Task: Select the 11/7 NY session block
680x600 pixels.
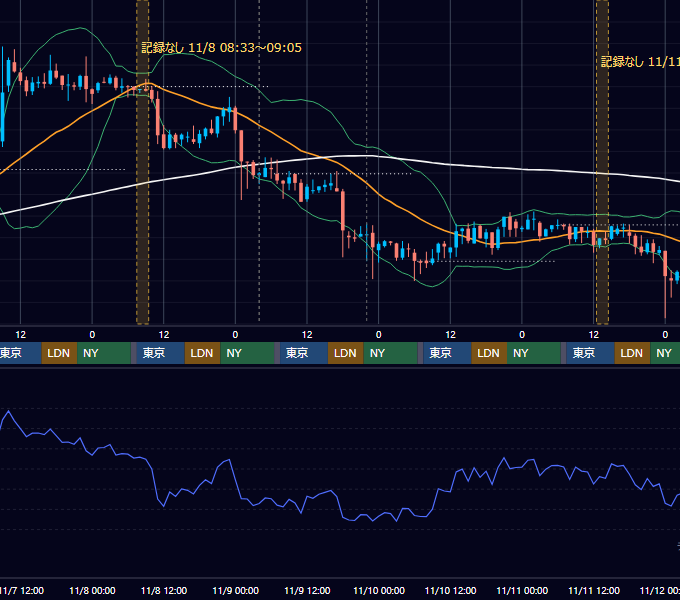Action: [x=104, y=353]
